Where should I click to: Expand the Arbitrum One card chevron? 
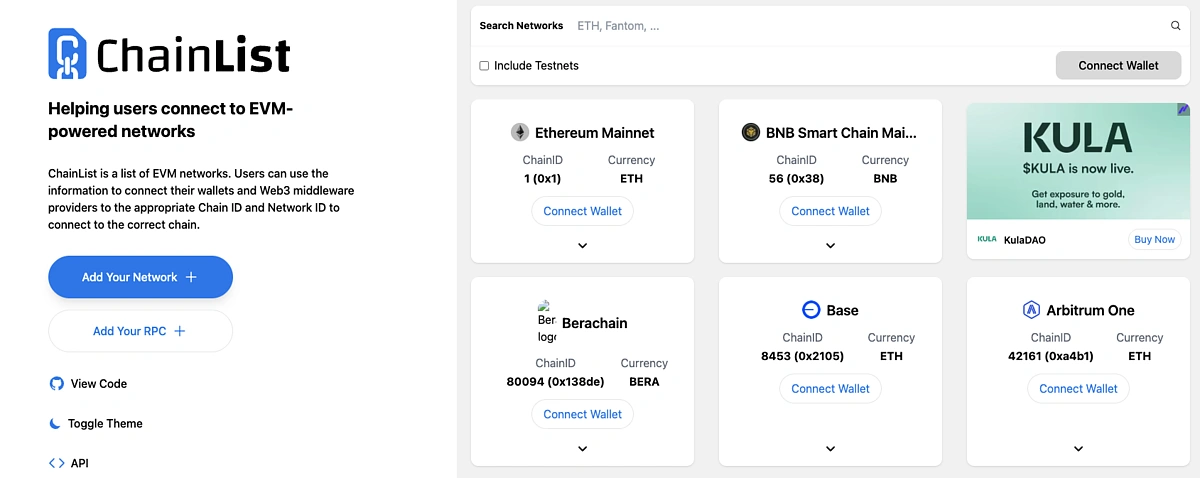pyautogui.click(x=1078, y=449)
